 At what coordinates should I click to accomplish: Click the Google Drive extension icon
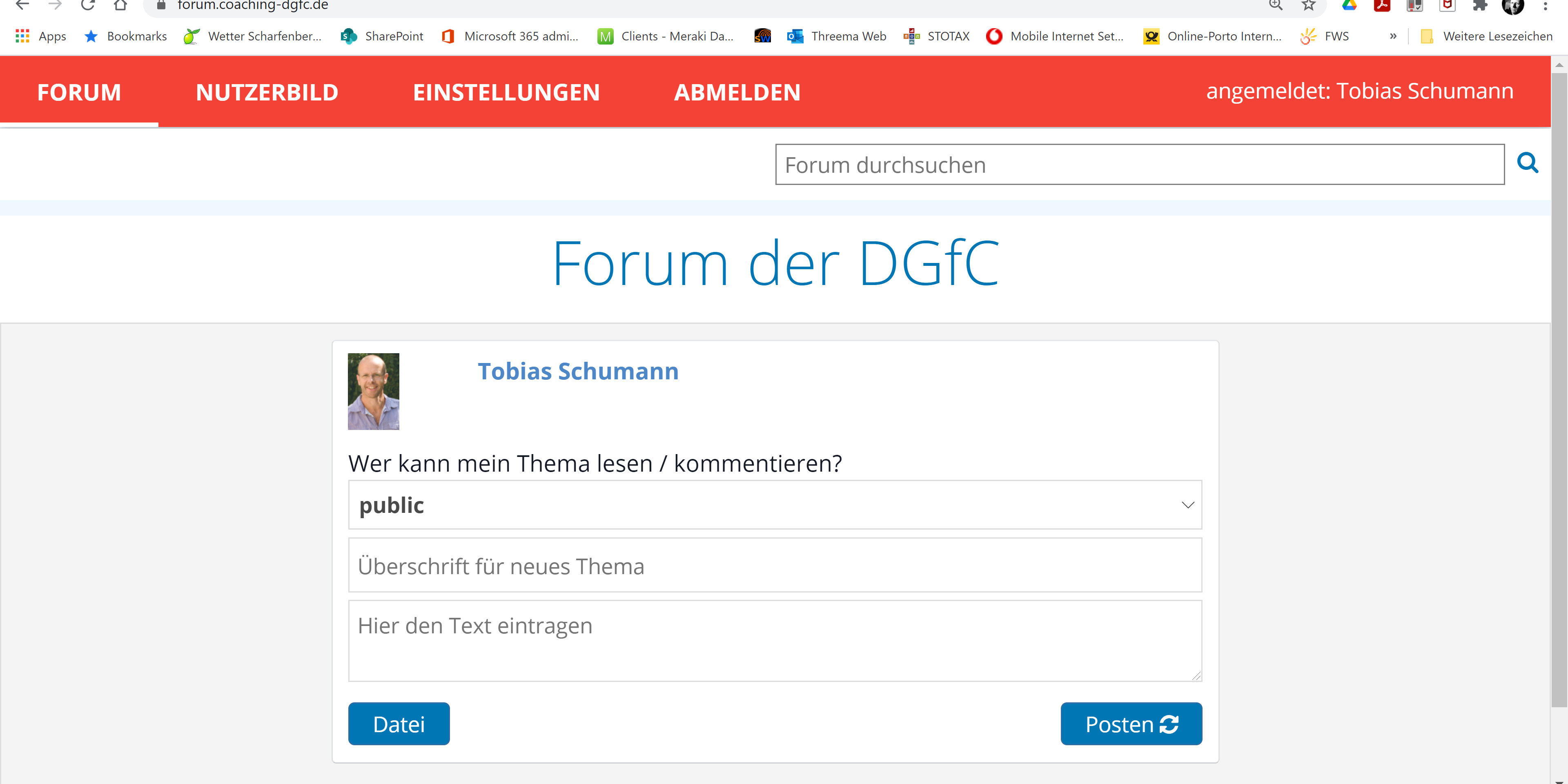point(1349,5)
